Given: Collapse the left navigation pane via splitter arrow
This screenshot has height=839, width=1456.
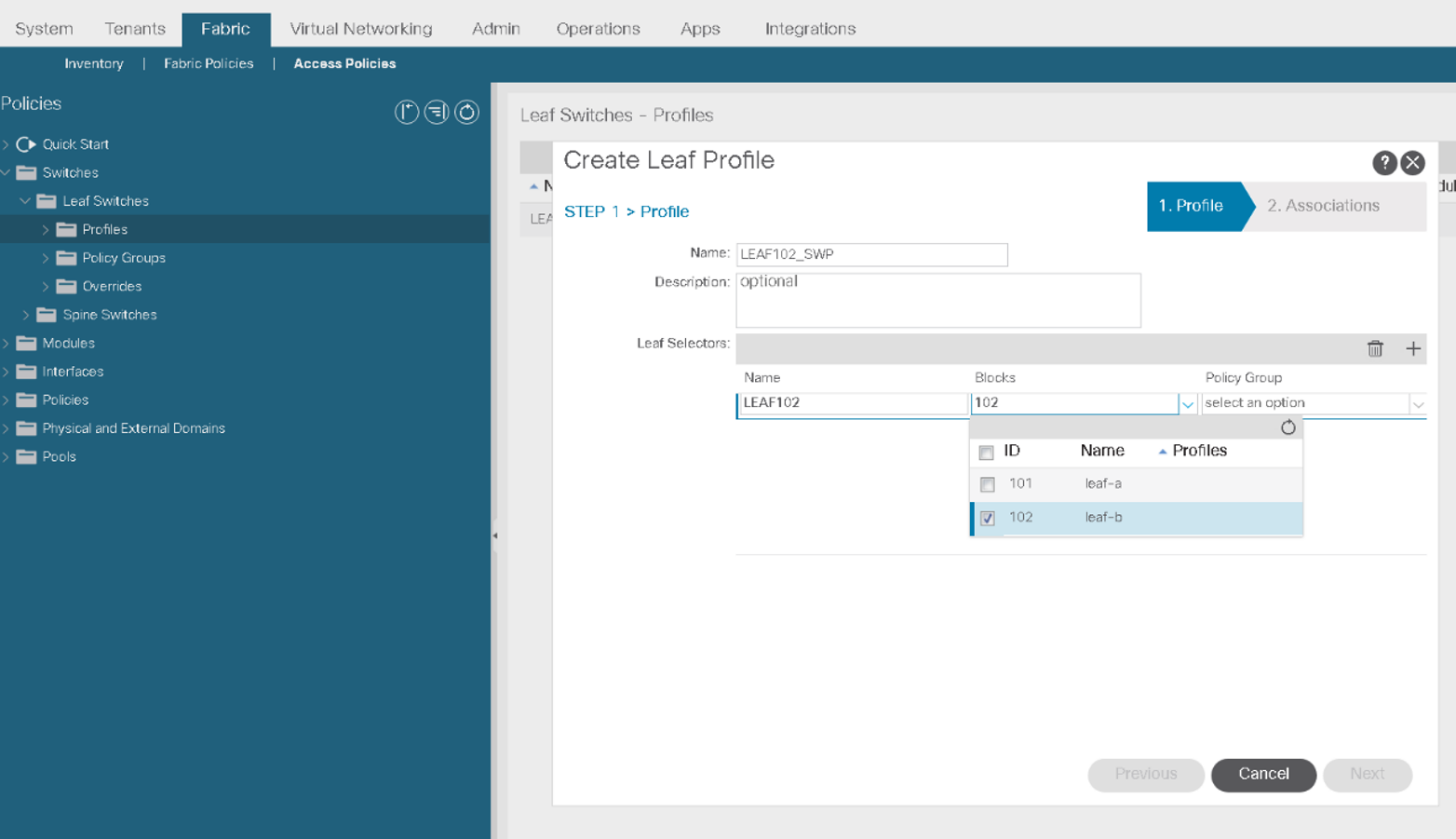Looking at the screenshot, I should (x=495, y=535).
